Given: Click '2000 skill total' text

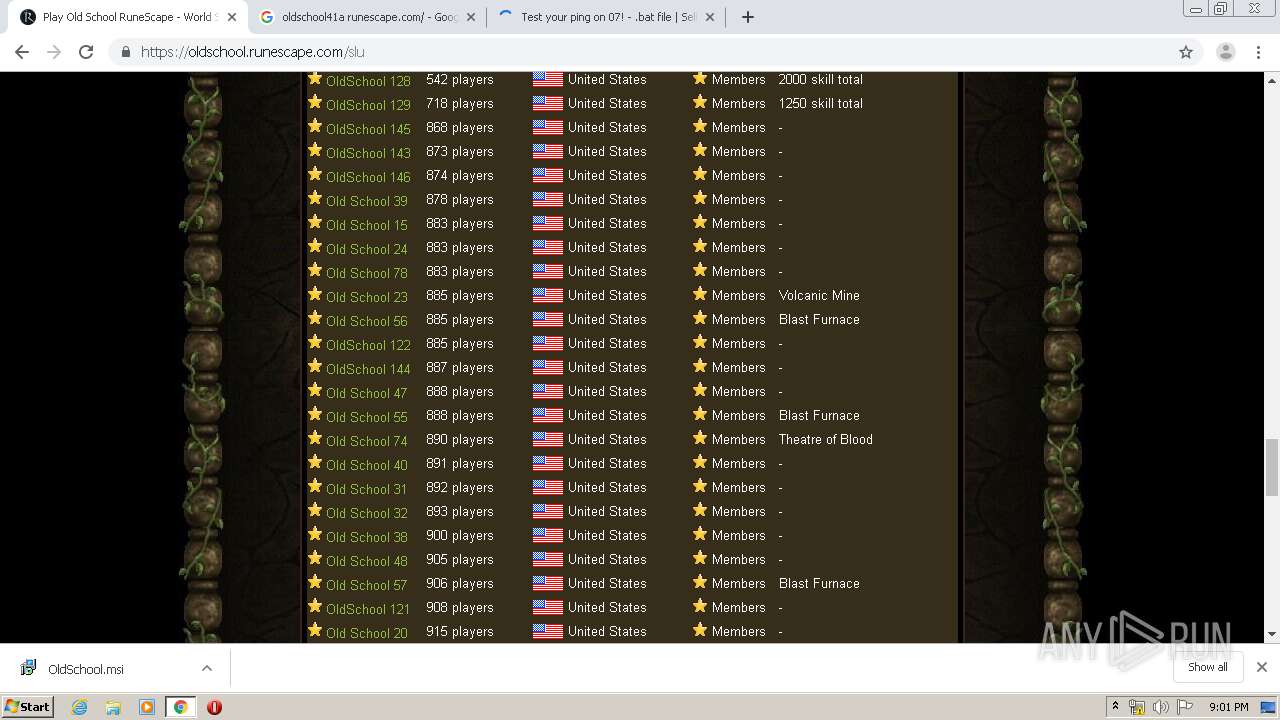Looking at the screenshot, I should point(820,79).
